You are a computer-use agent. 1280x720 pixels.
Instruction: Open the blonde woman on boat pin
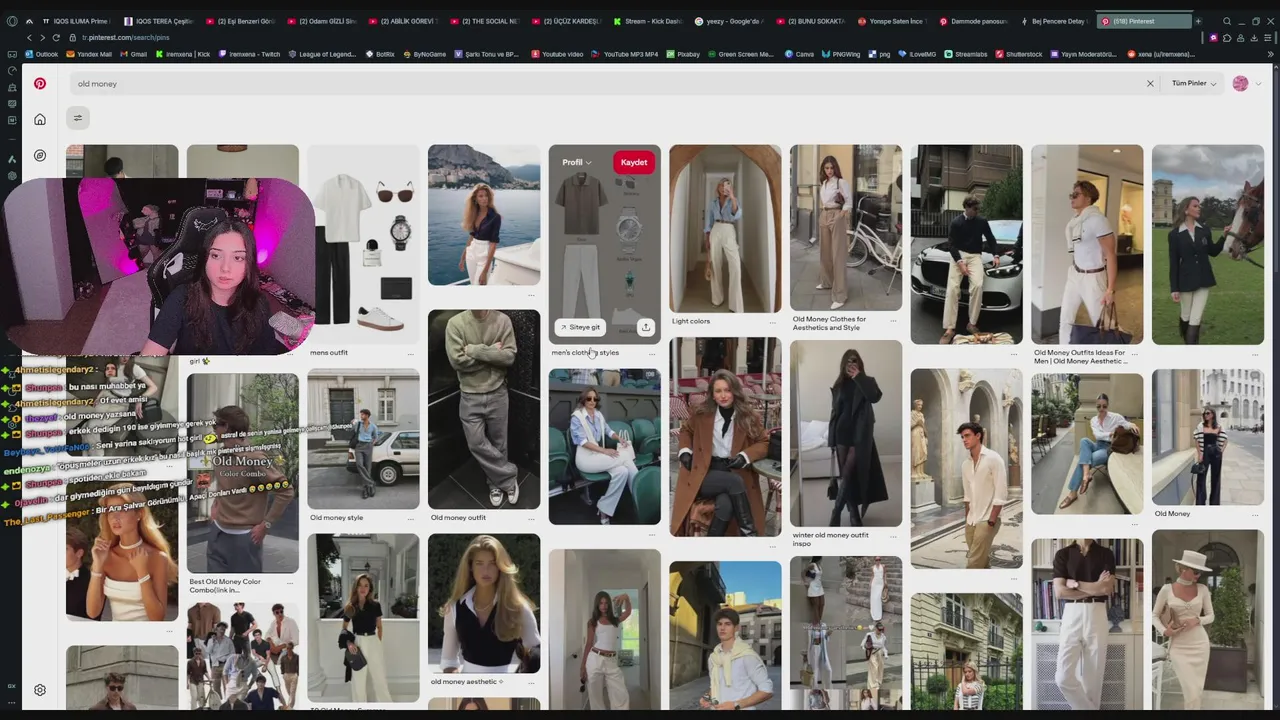(x=484, y=215)
